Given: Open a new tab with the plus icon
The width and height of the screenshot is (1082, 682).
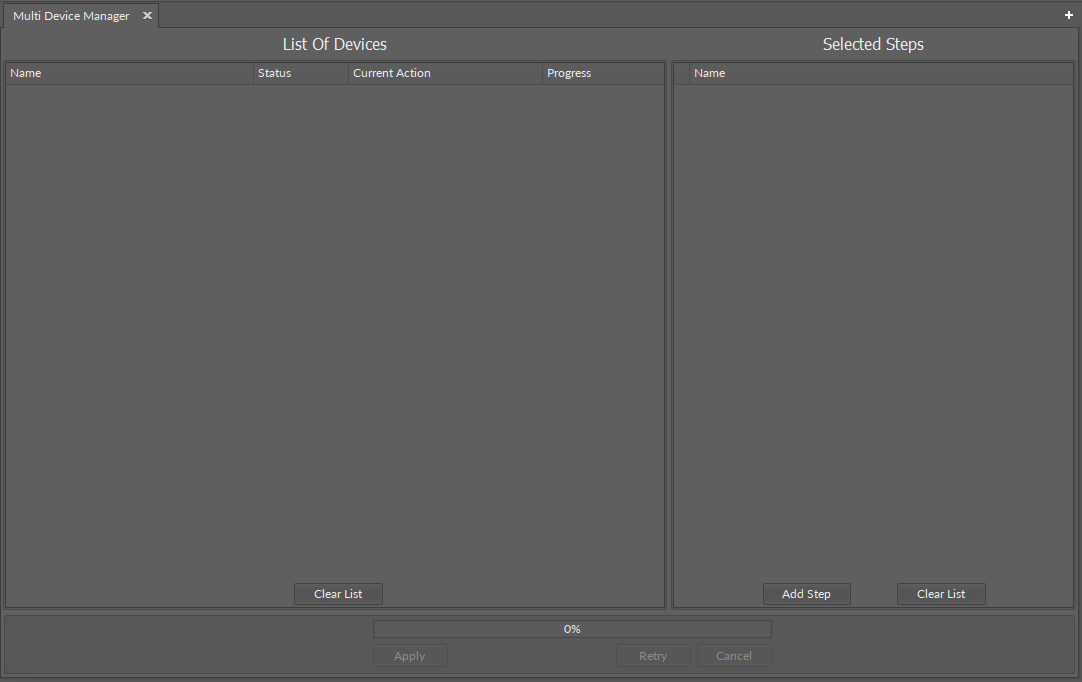Looking at the screenshot, I should 1068,15.
